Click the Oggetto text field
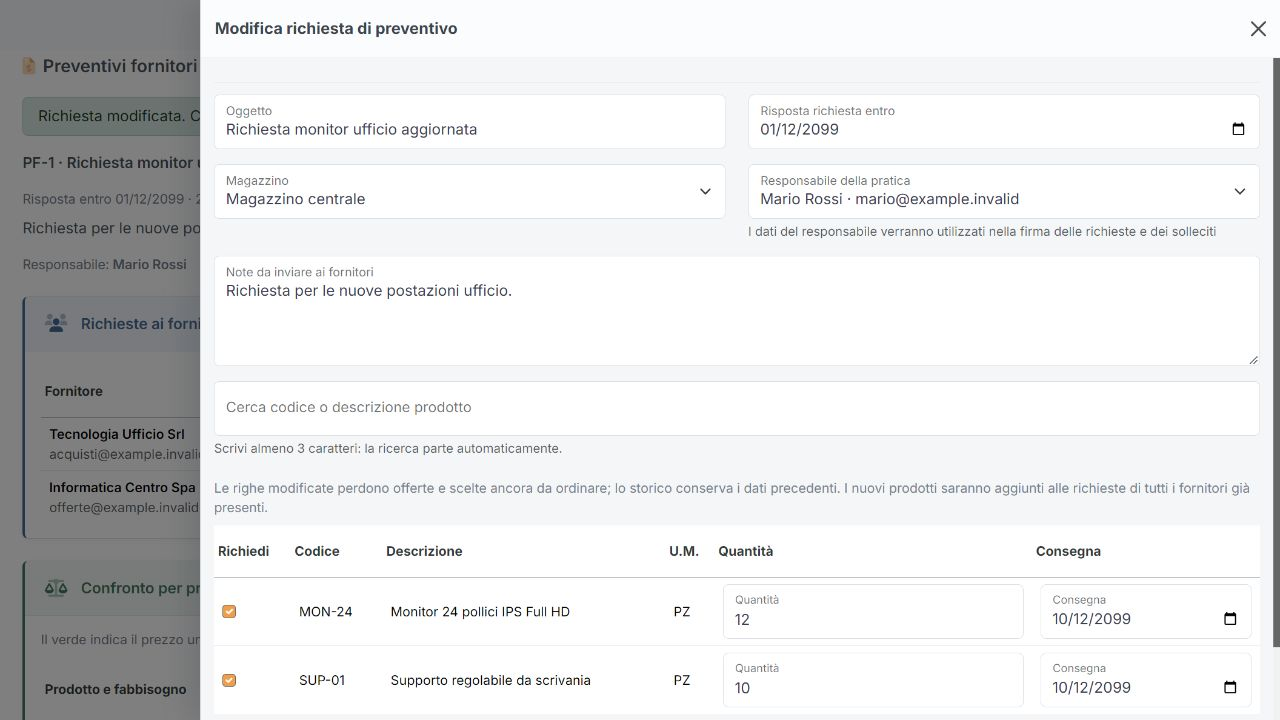1280x720 pixels. click(470, 122)
